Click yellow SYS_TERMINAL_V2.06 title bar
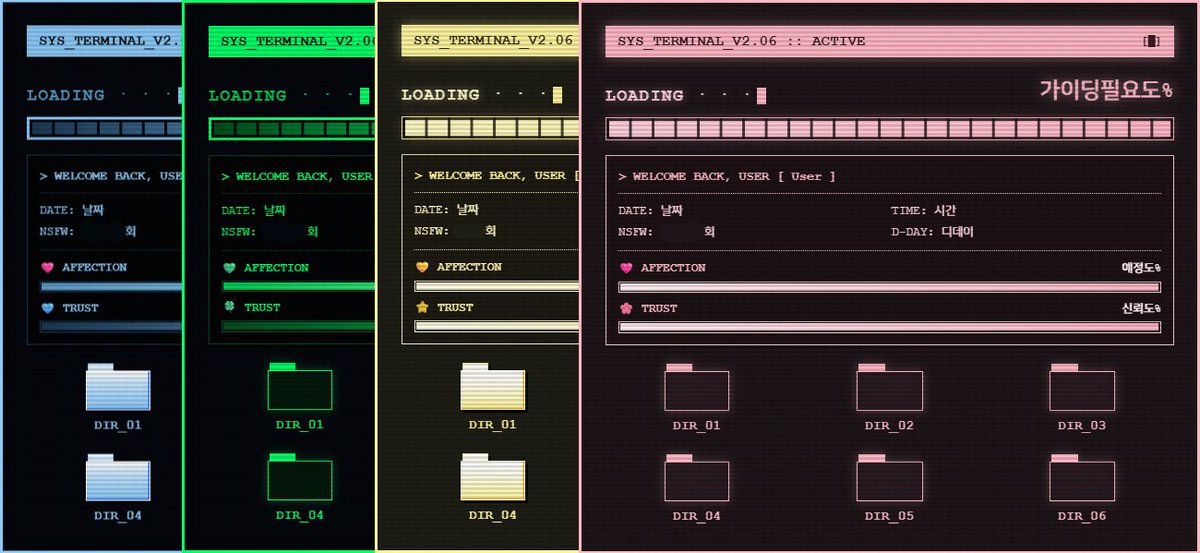This screenshot has height=553, width=1200. 490,41
